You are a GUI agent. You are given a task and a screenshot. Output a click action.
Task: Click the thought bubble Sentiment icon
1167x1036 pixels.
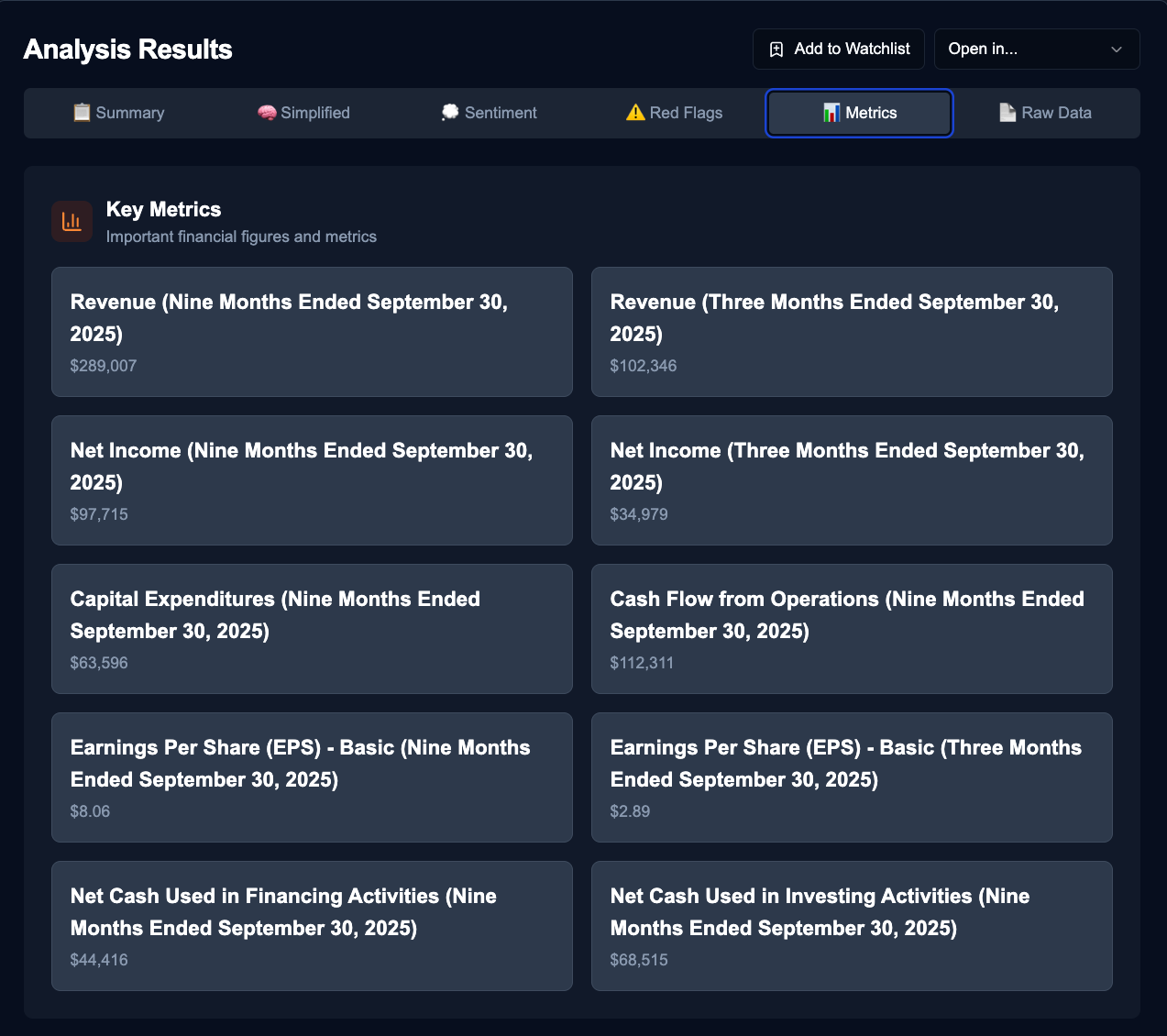coord(450,113)
